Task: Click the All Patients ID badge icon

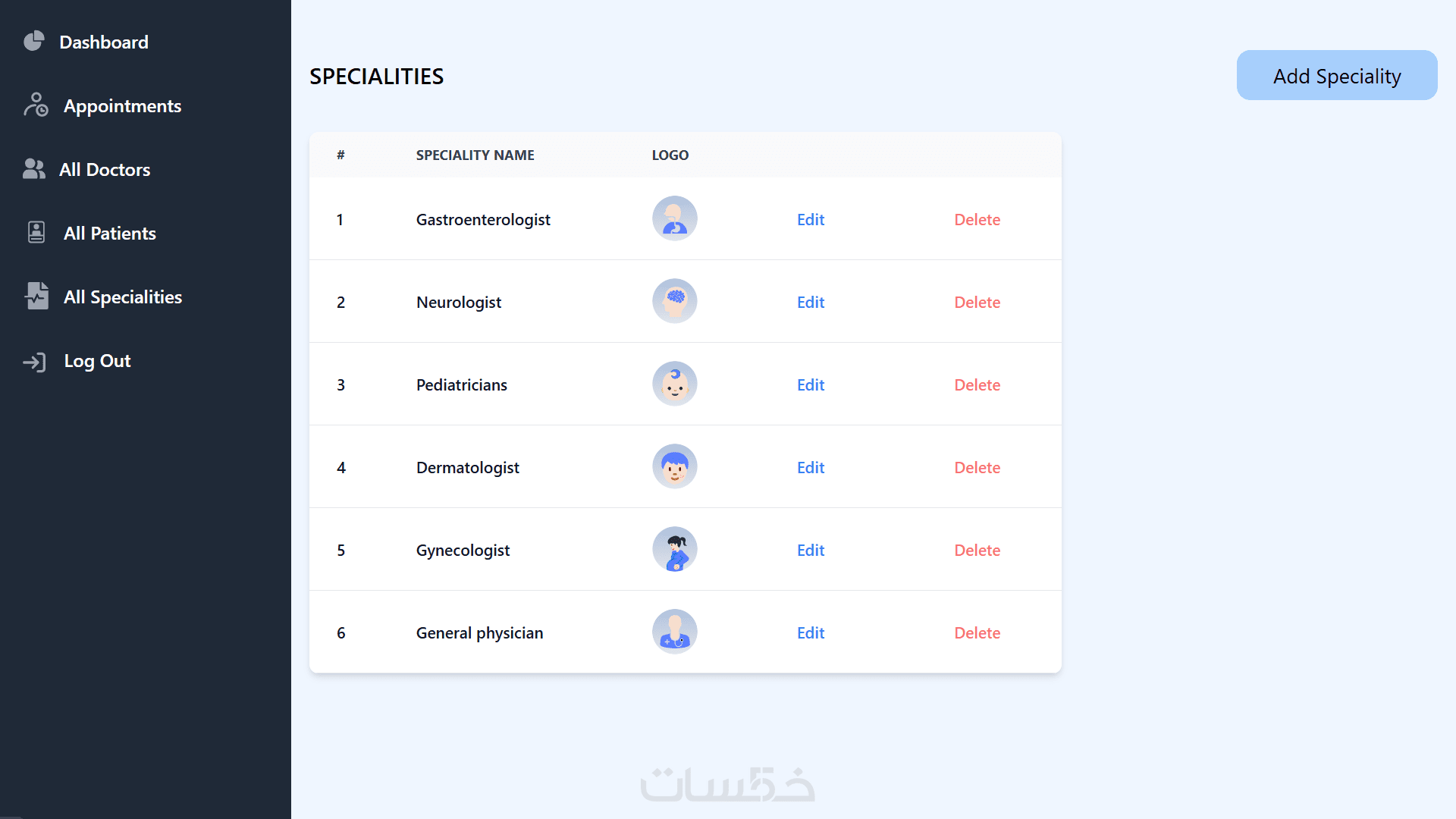Action: pyautogui.click(x=36, y=232)
